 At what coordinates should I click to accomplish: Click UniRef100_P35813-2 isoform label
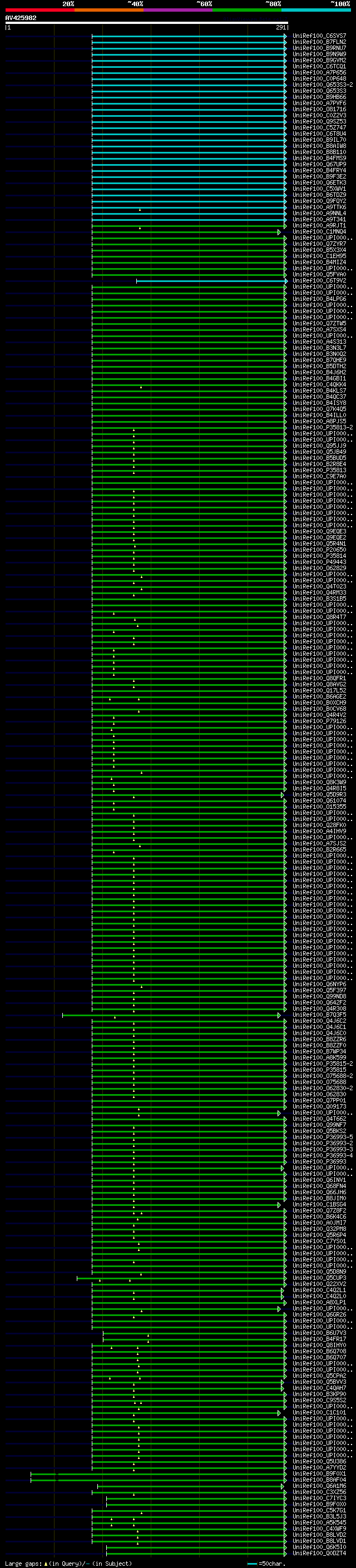[x=323, y=427]
